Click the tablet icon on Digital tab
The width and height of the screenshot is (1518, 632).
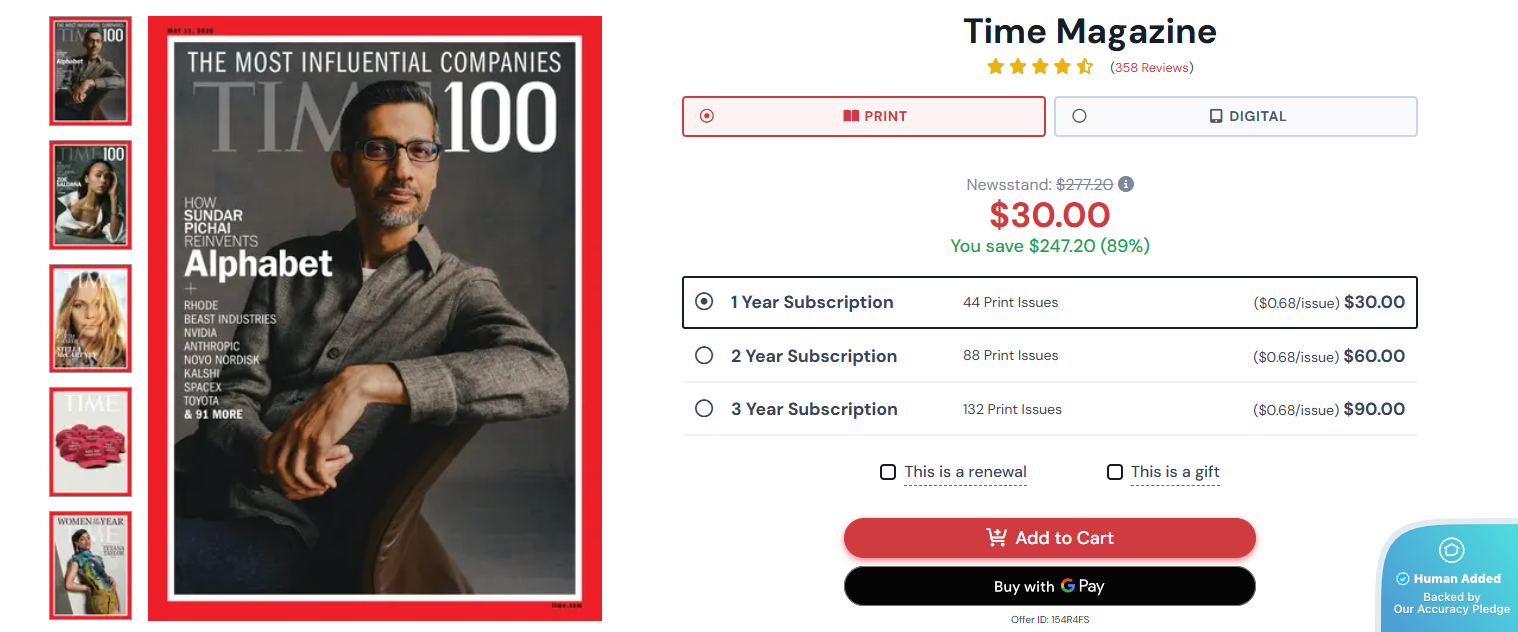pyautogui.click(x=1216, y=116)
